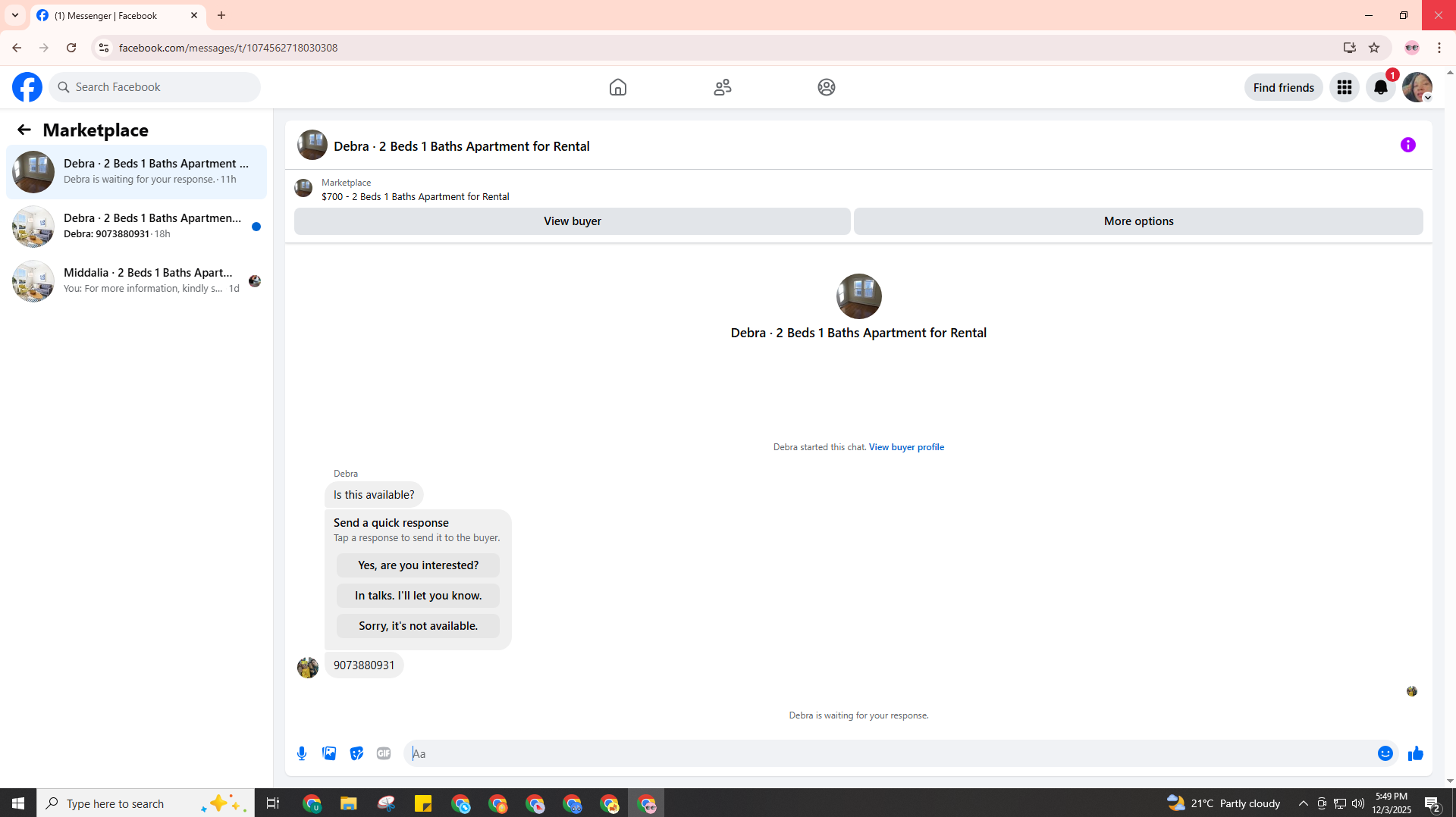The height and width of the screenshot is (817, 1456).
Task: Go back with the browser back arrow
Action: [x=17, y=48]
